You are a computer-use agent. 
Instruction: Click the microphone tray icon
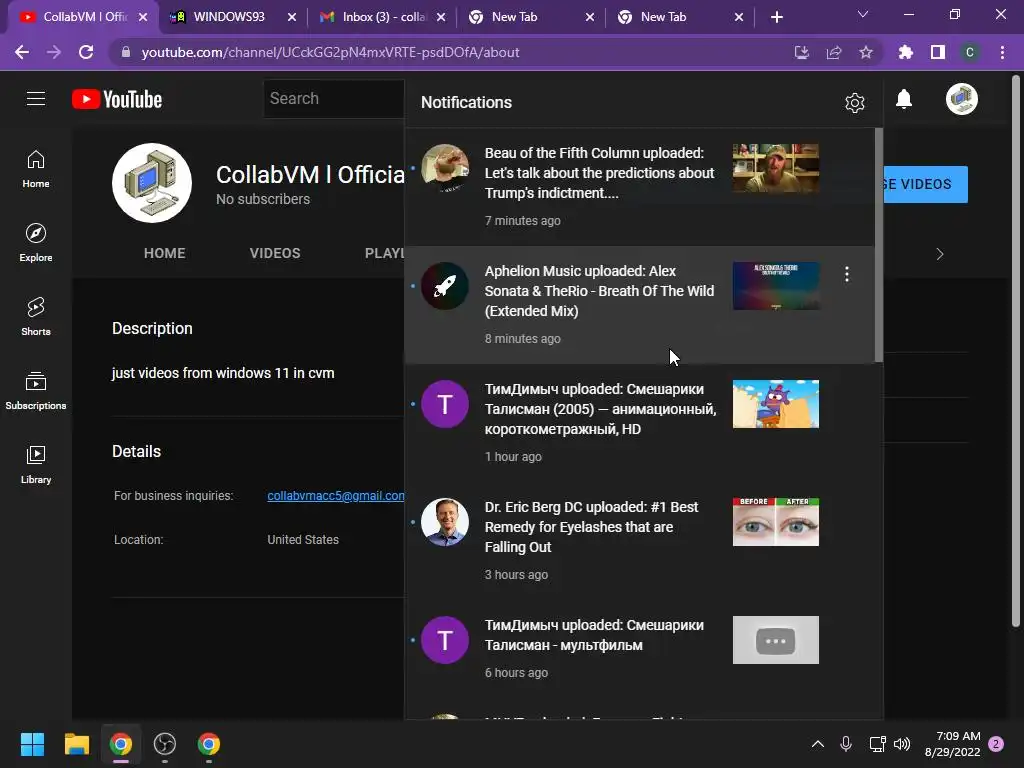click(x=846, y=744)
